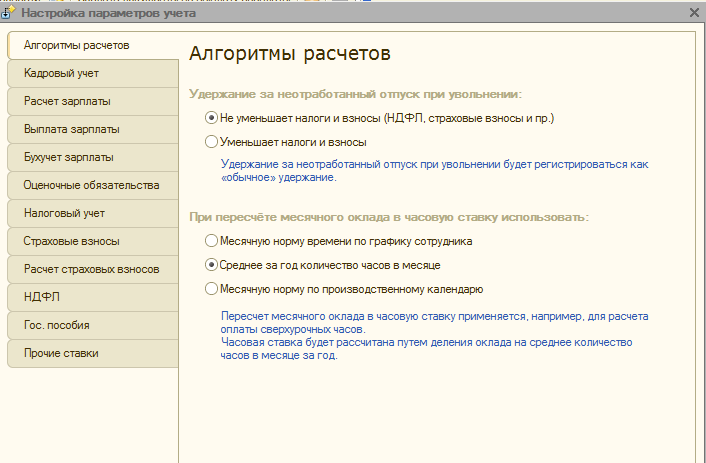Choose 'Месячную норму времени по графику сотрудника'

[x=210, y=241]
